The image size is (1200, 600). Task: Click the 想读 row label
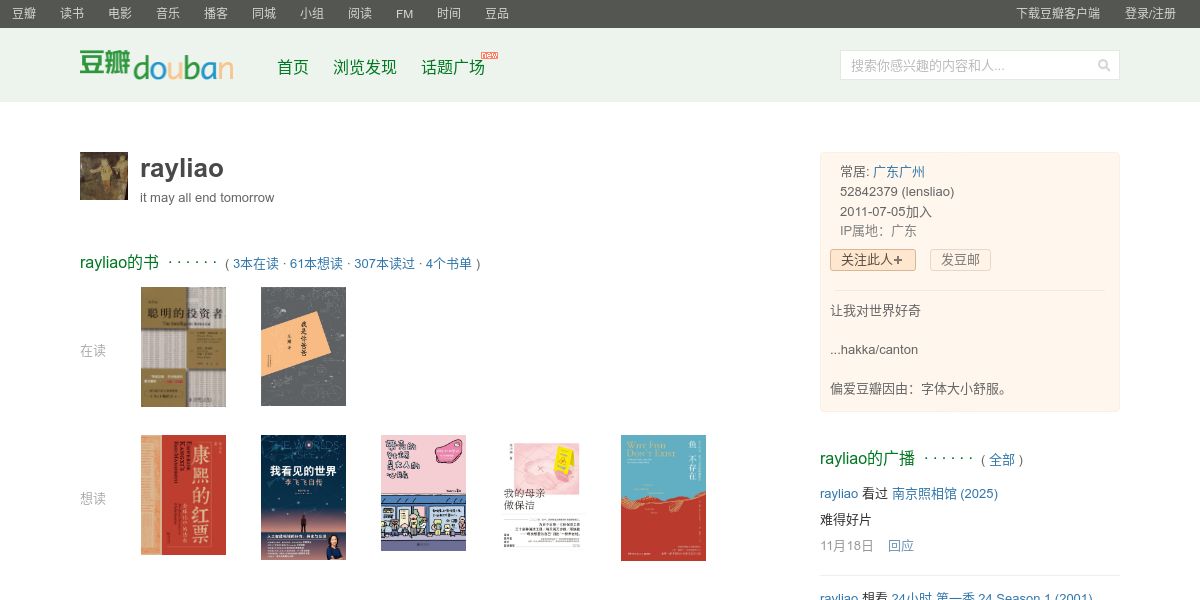point(93,499)
